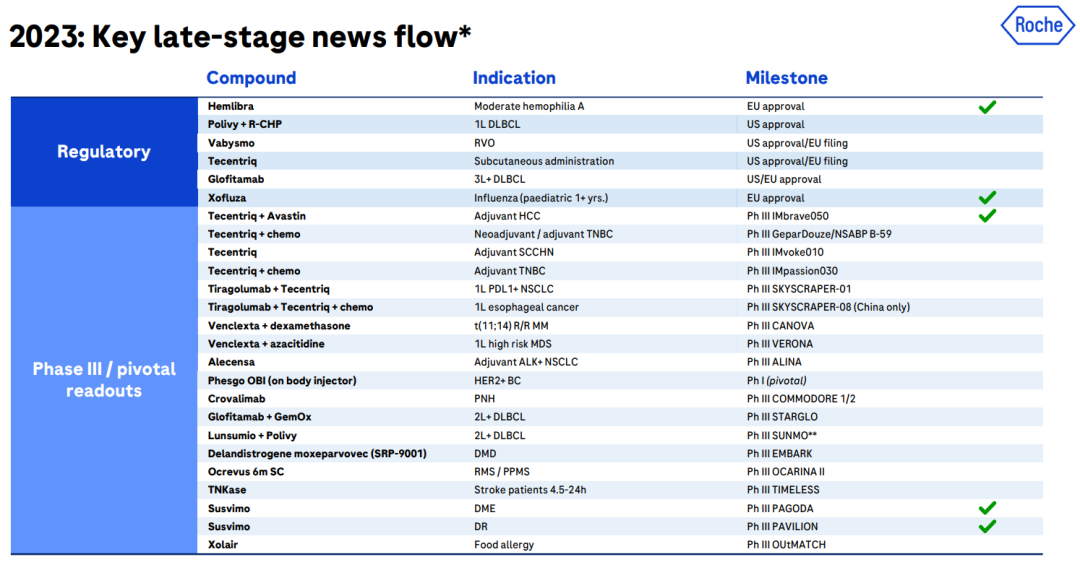Click the Glofitamab compound cell in Regulatory
This screenshot has height=562, width=1080.
coord(236,179)
